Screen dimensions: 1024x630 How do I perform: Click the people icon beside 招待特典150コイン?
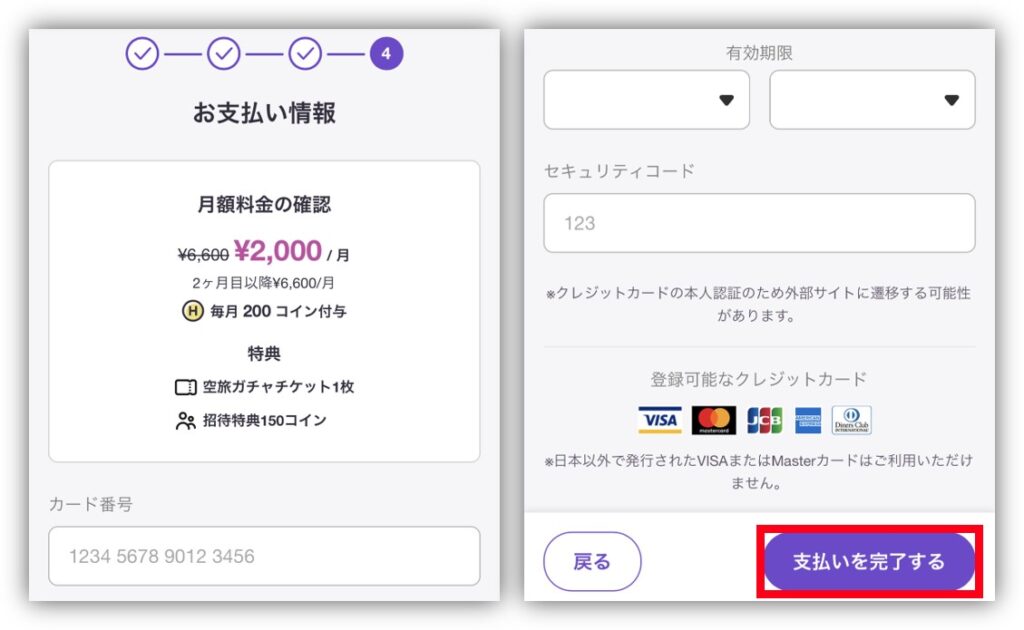pos(185,421)
